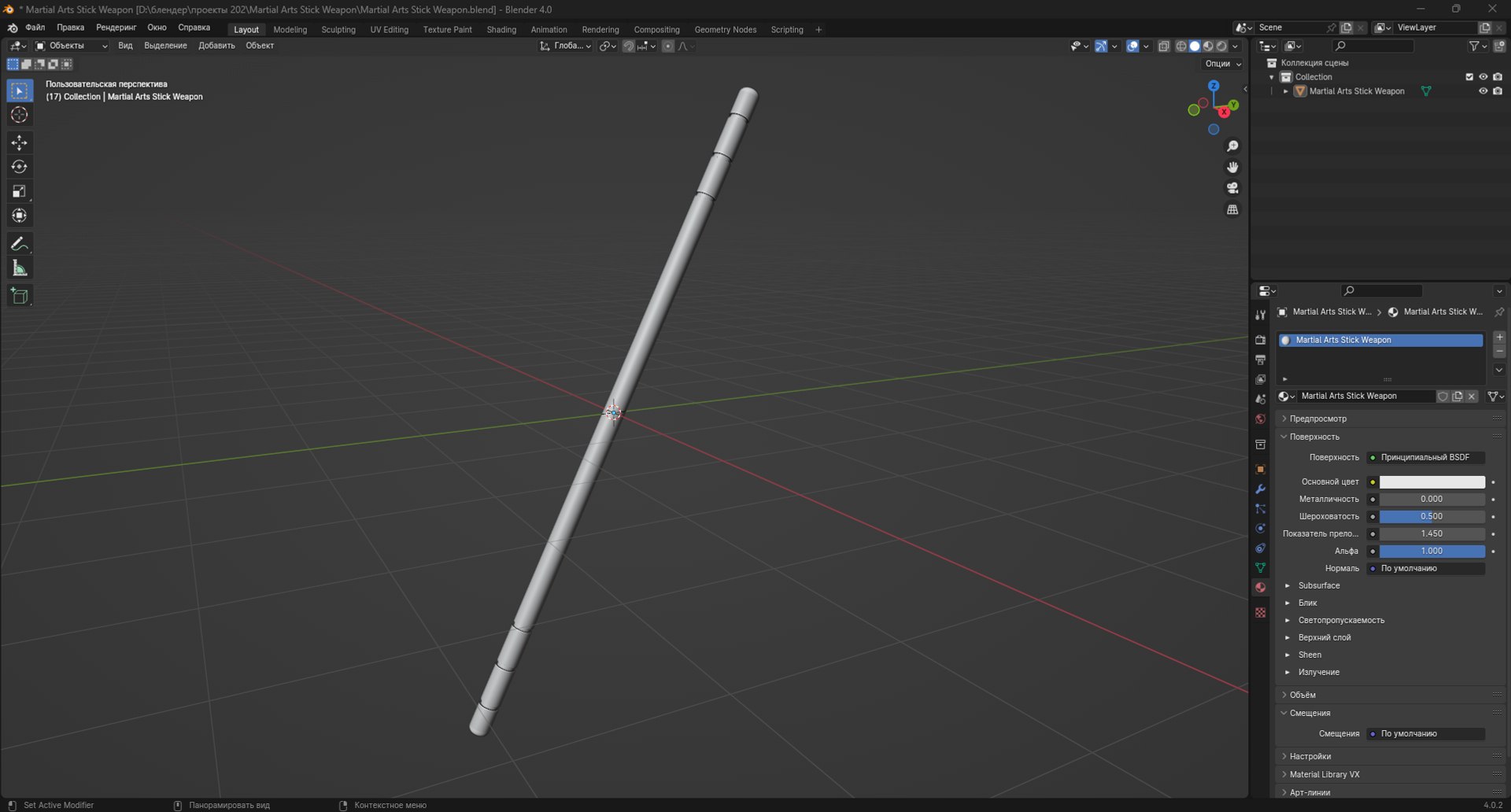This screenshot has width=1511, height=812.
Task: Hide Martial Arts Stick Weapon object eye
Action: click(x=1483, y=91)
